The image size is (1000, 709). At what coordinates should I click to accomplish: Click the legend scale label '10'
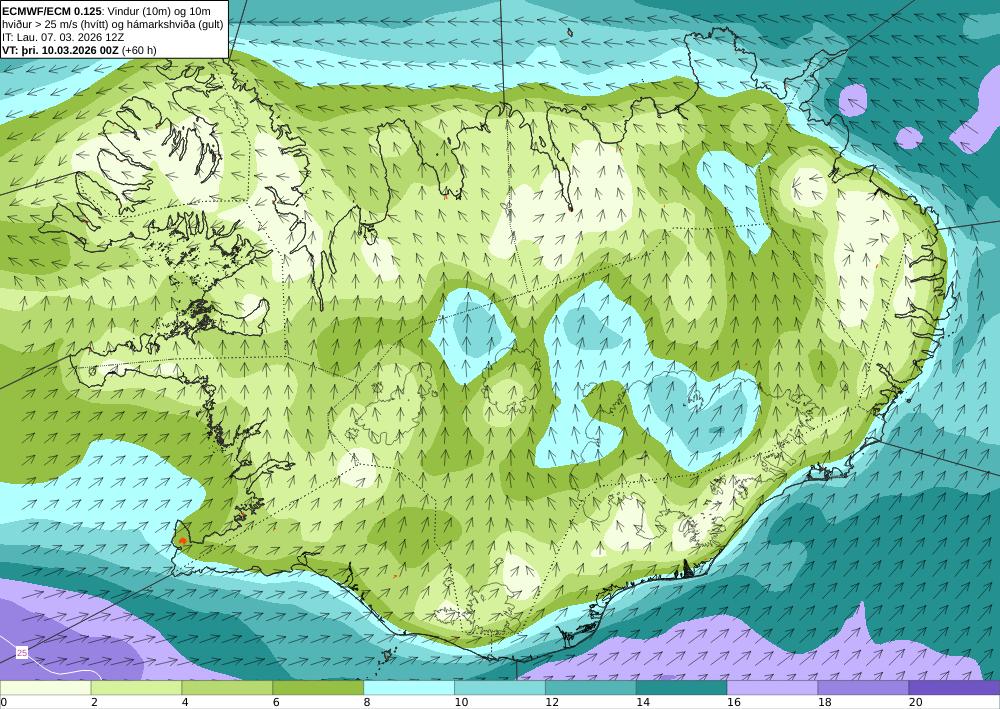tap(460, 702)
